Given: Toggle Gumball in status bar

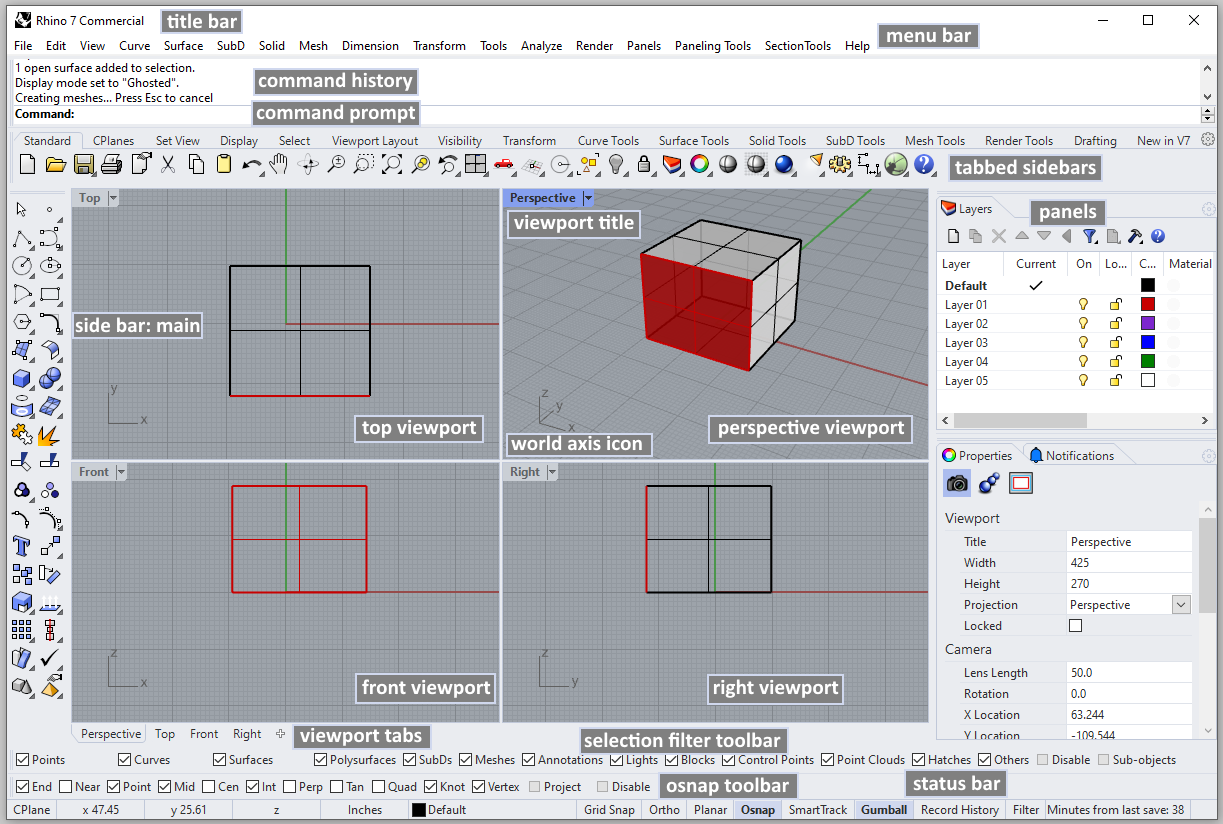Looking at the screenshot, I should tap(884, 810).
